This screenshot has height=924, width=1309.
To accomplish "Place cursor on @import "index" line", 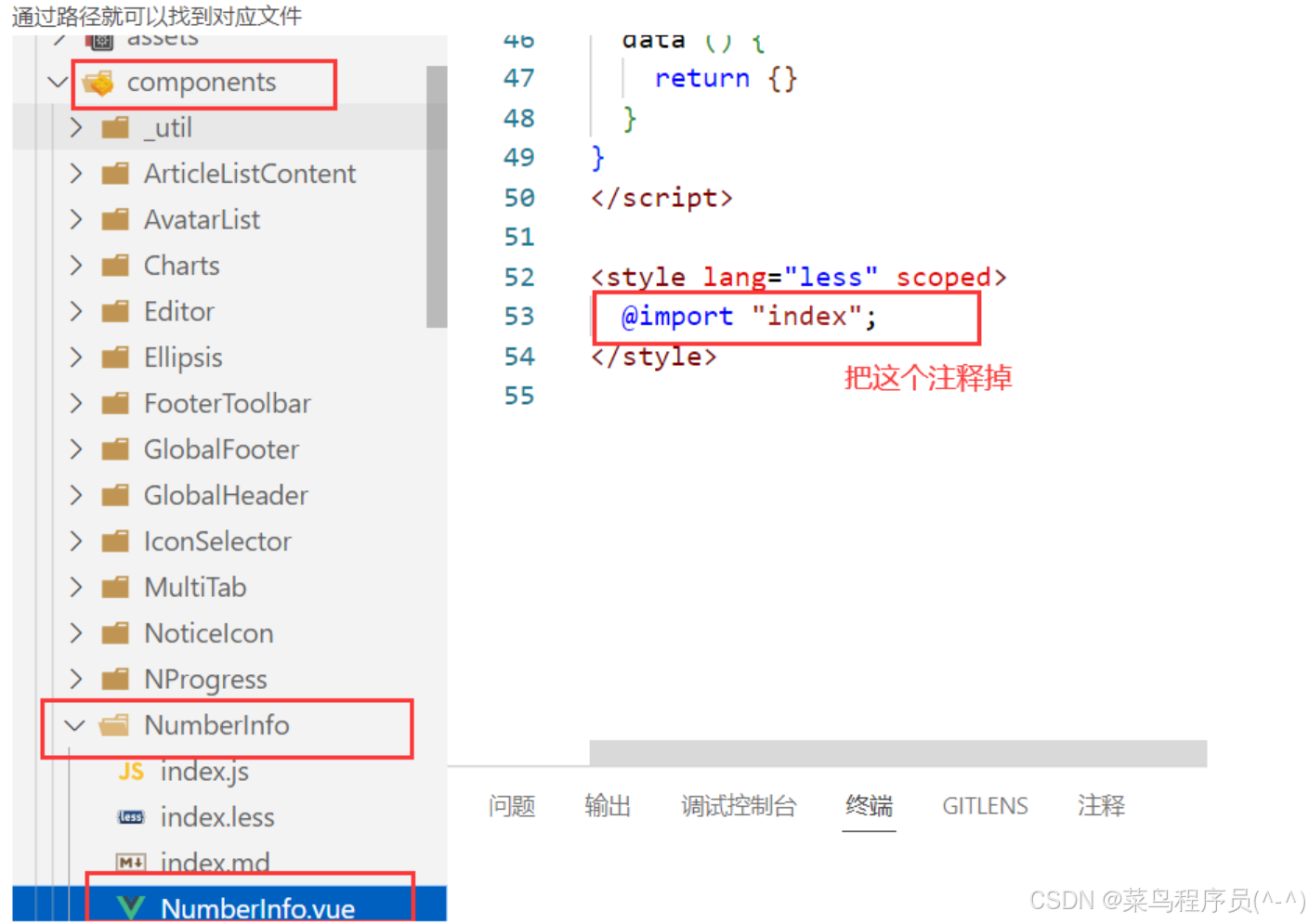I will (749, 317).
